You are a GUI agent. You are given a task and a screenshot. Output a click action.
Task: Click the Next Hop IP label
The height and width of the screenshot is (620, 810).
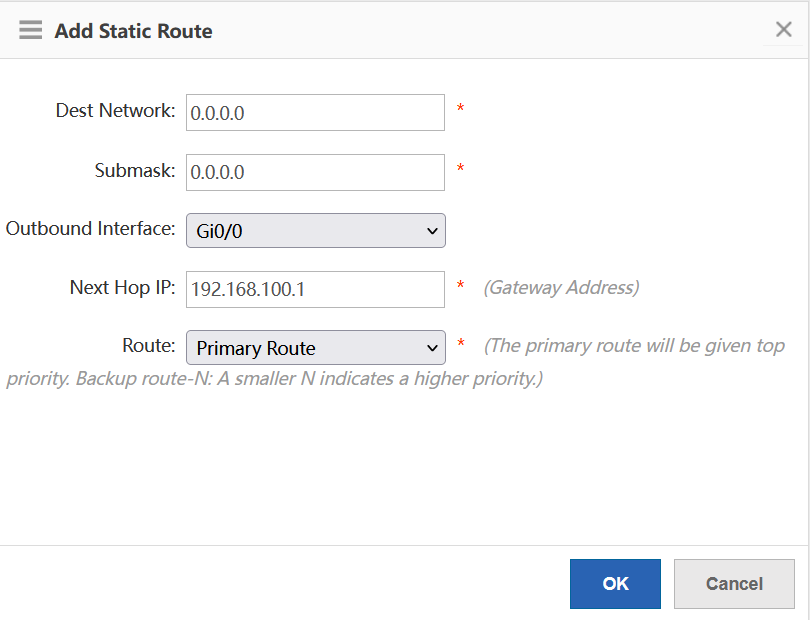123,287
